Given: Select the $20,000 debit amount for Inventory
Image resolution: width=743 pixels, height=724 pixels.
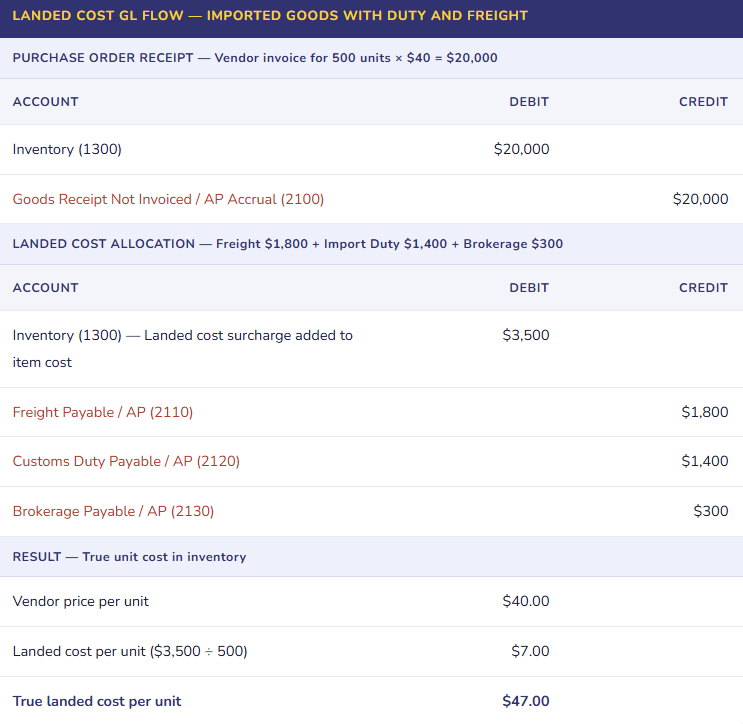Looking at the screenshot, I should (x=521, y=149).
